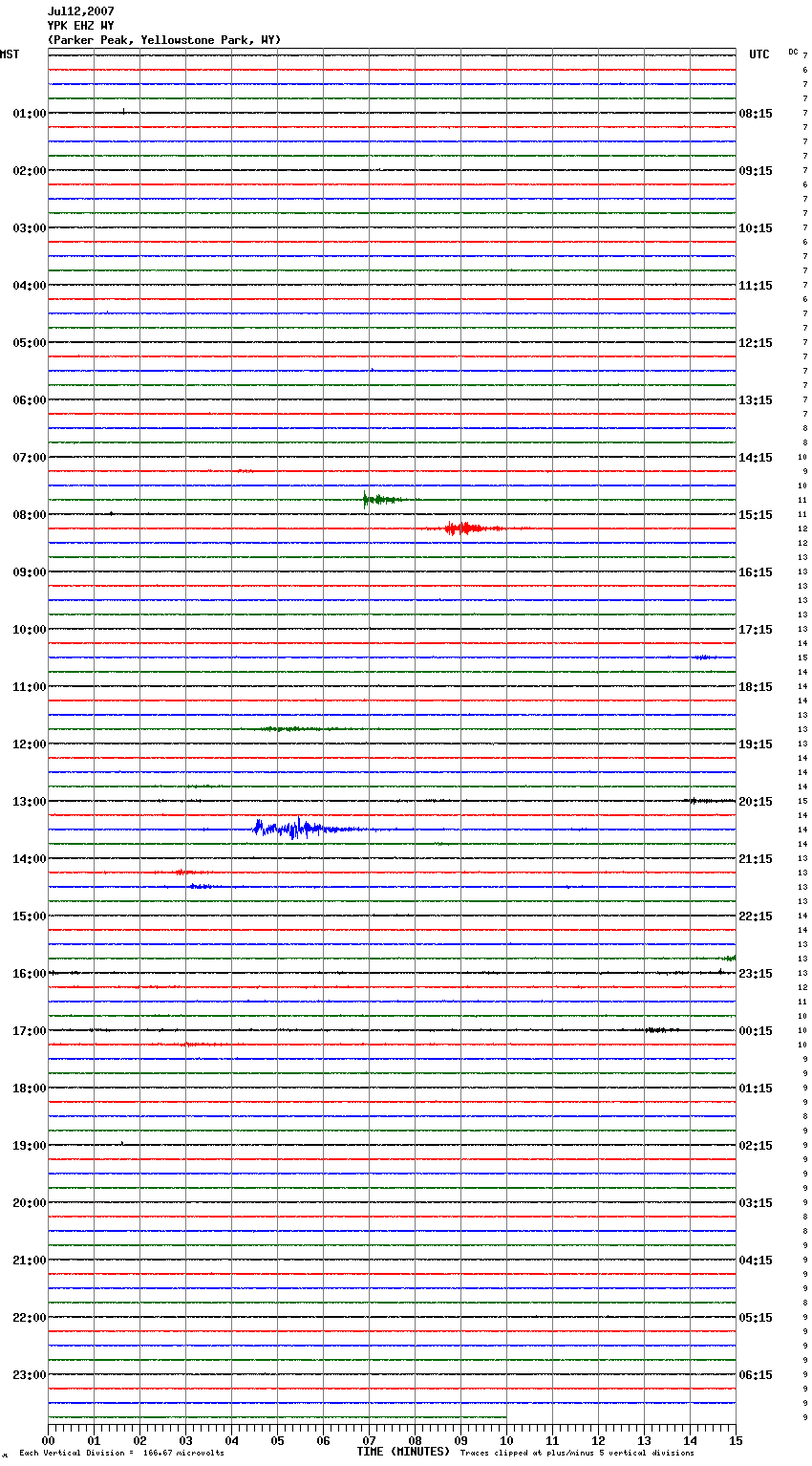Click the 06:00 MST time label

[30, 400]
